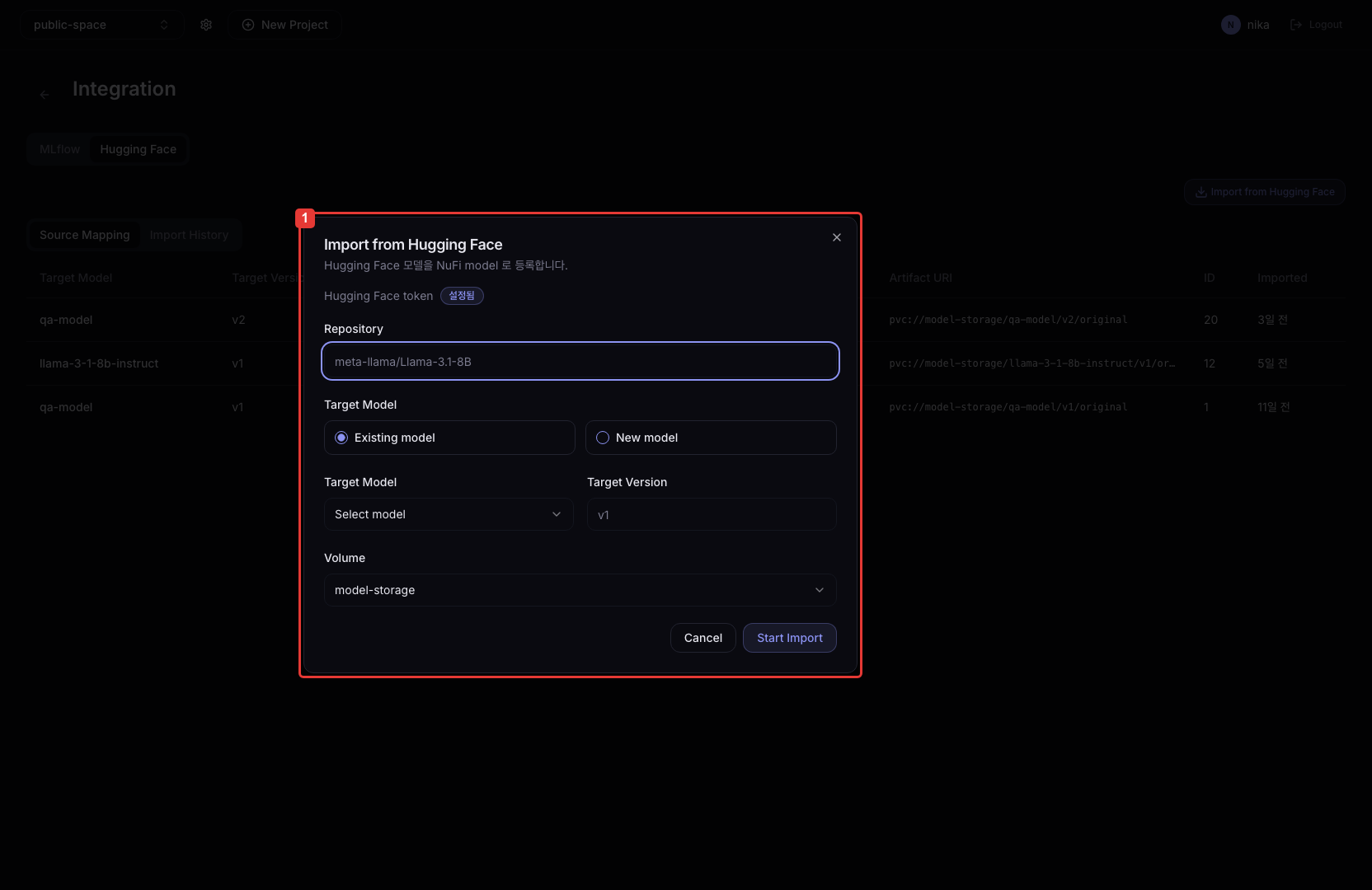Click the Start Import button
1372x890 pixels.
(790, 638)
